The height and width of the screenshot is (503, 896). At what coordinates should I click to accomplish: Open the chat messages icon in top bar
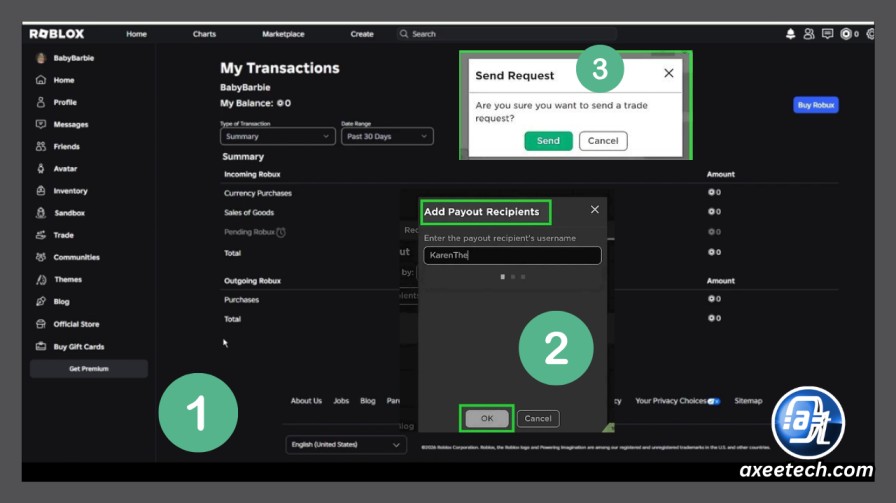tap(827, 34)
